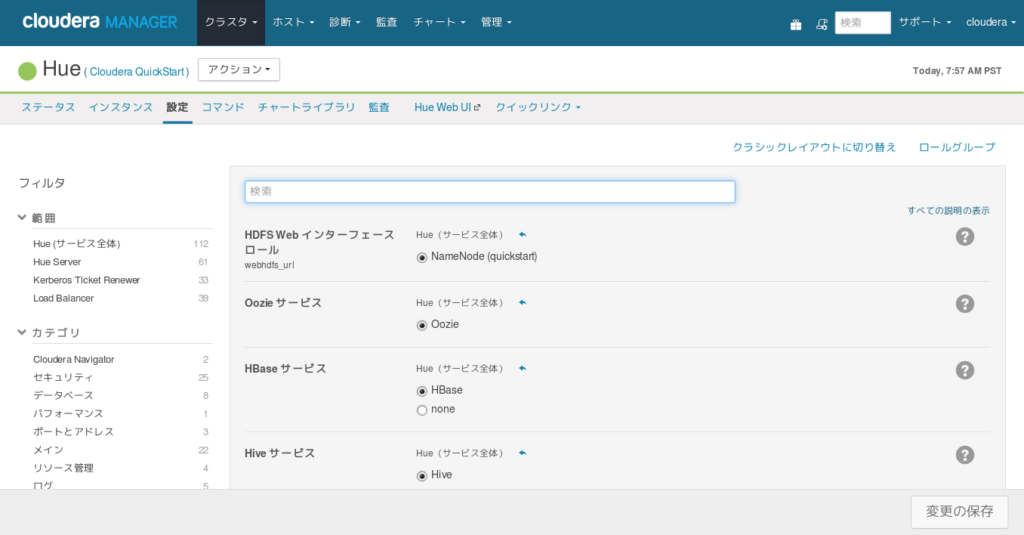Open クラスタ dropdown menu

click(231, 22)
